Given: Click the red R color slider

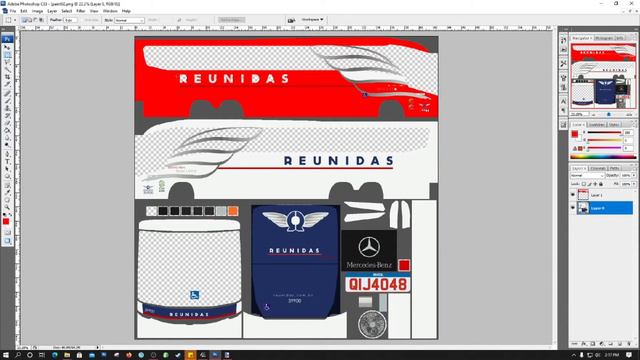Looking at the screenshot, I should tap(604, 133).
